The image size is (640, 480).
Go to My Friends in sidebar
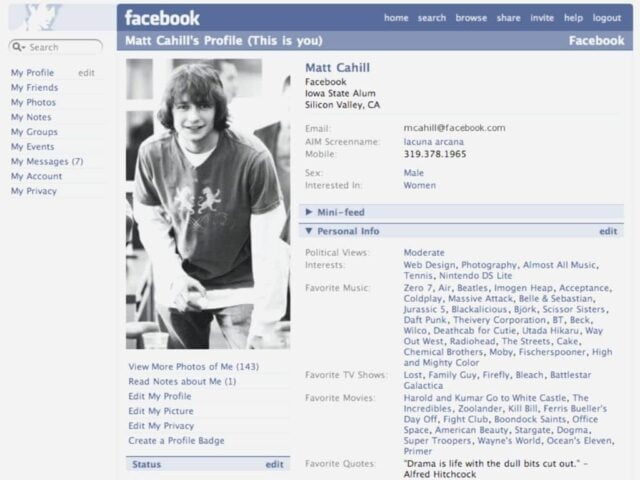click(x=34, y=87)
